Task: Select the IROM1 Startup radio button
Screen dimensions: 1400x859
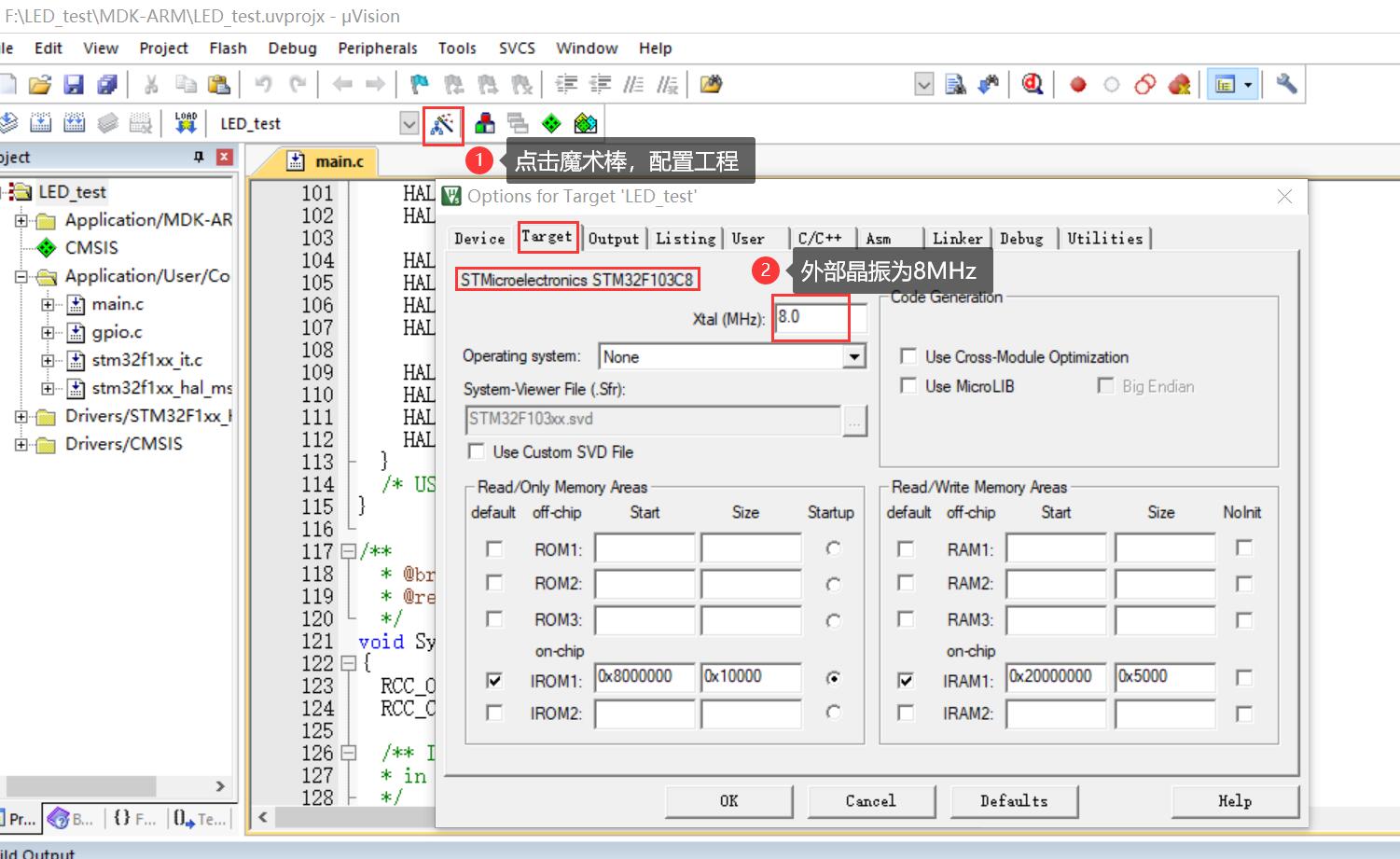Action: click(833, 678)
